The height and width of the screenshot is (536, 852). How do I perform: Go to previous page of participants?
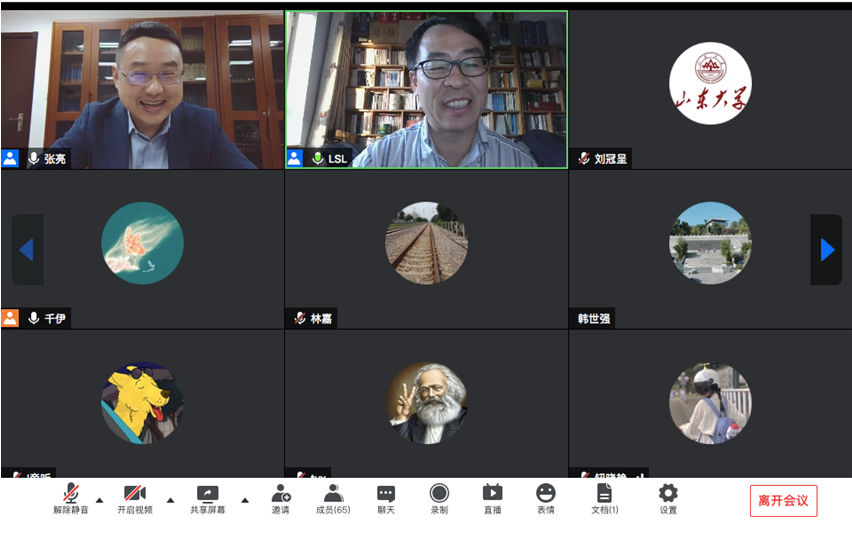tap(27, 250)
